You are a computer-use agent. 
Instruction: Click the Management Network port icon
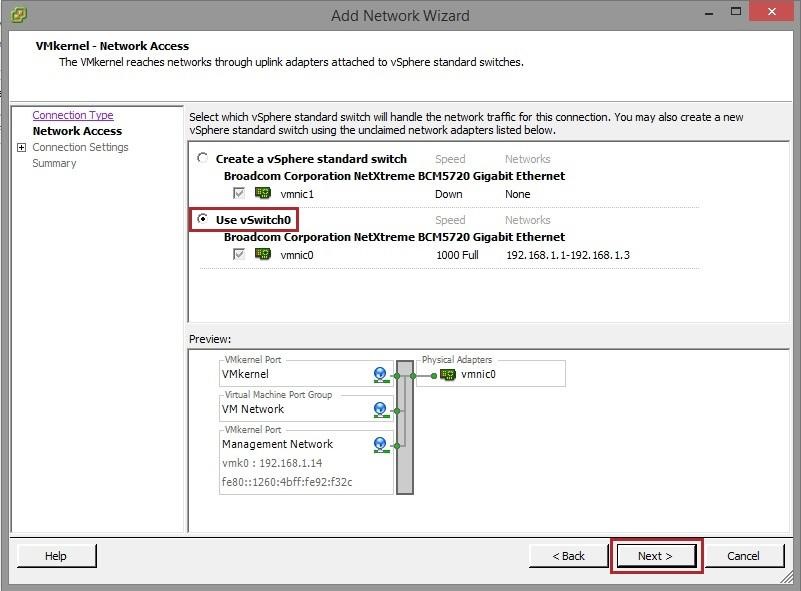point(380,445)
